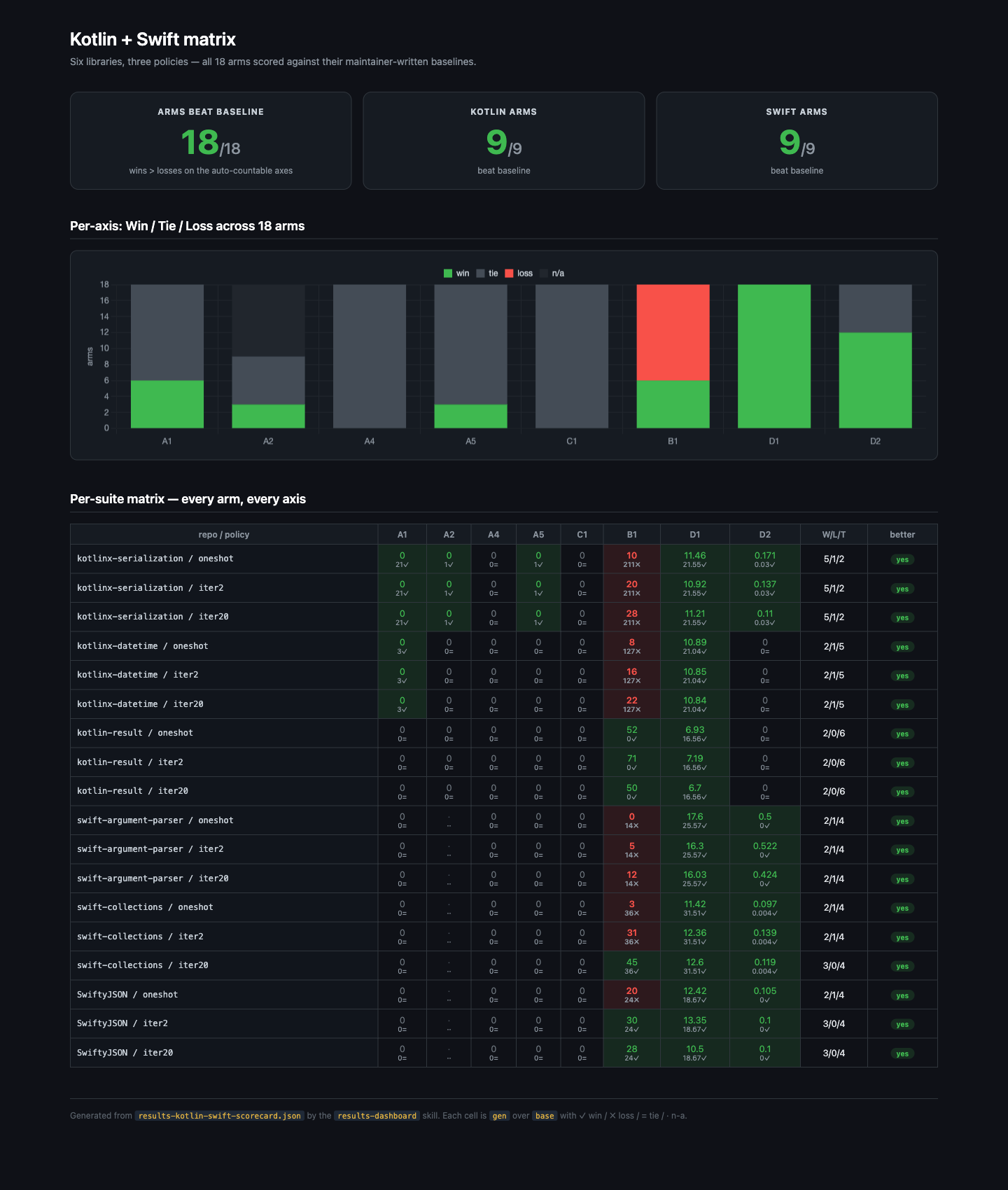This screenshot has height=1190, width=1008.
Task: Sort by the B1 table column header
Action: point(632,535)
